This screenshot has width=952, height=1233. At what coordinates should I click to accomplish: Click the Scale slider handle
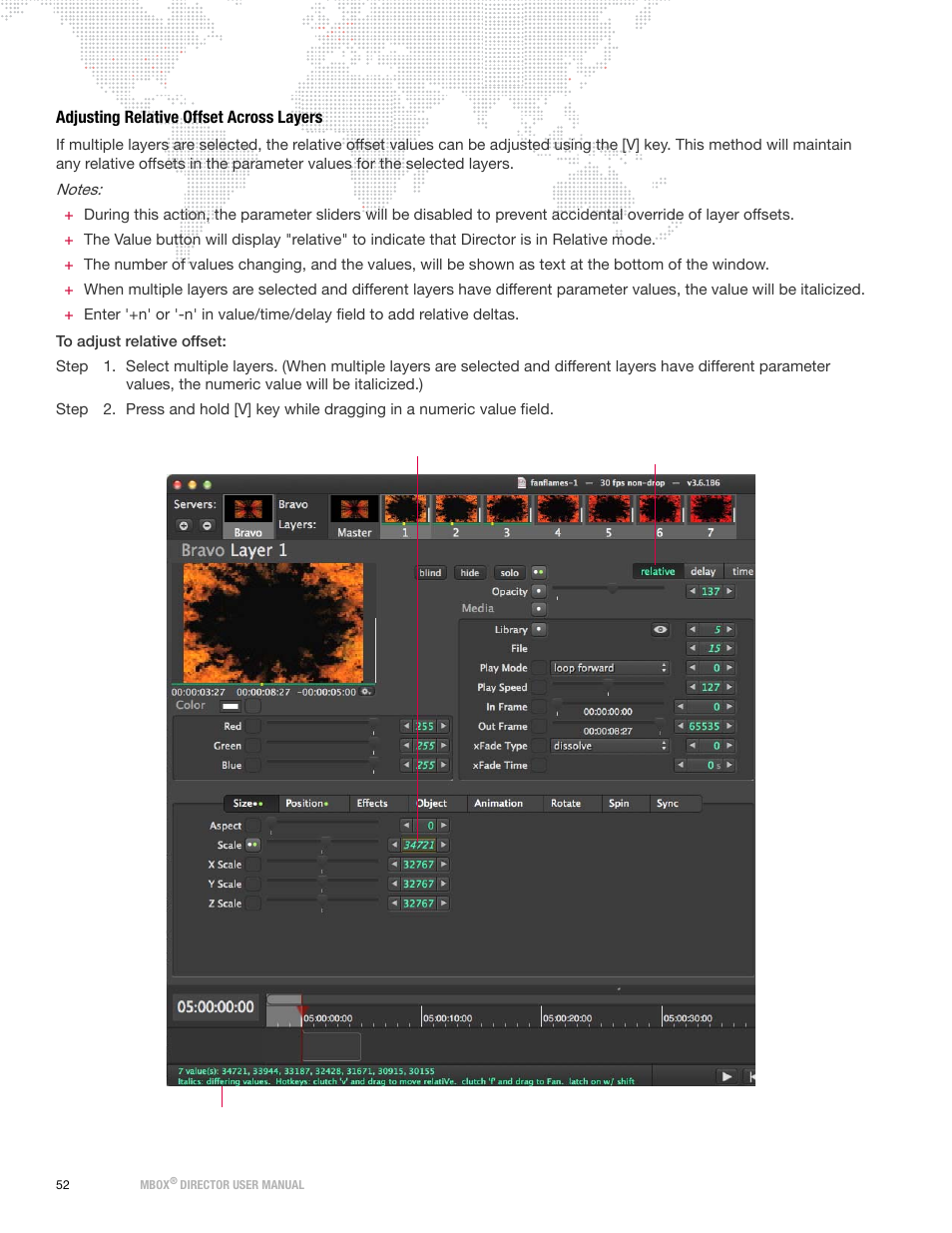325,843
